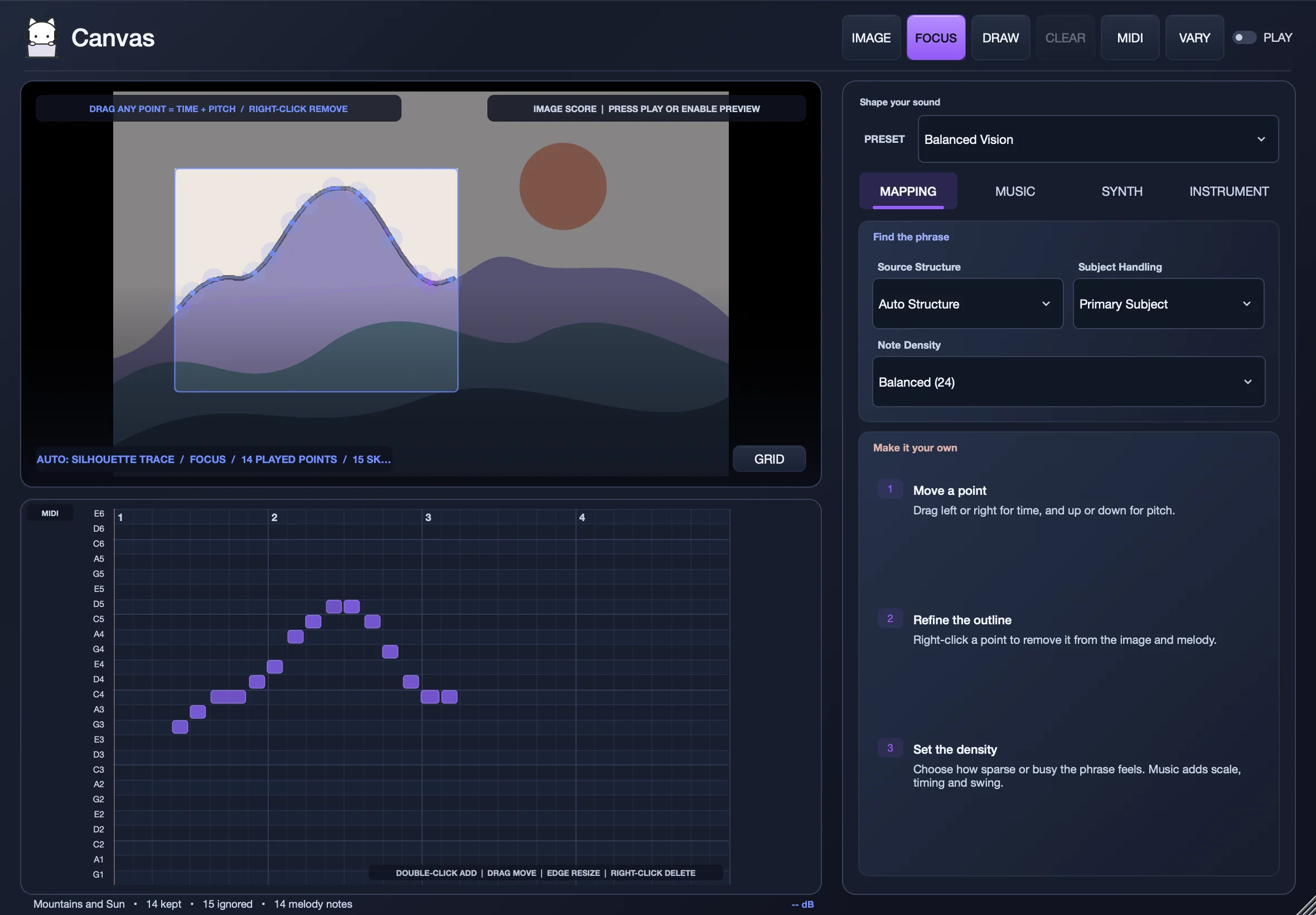
Task: Click '14 melody notes' in status bar
Action: coord(313,904)
